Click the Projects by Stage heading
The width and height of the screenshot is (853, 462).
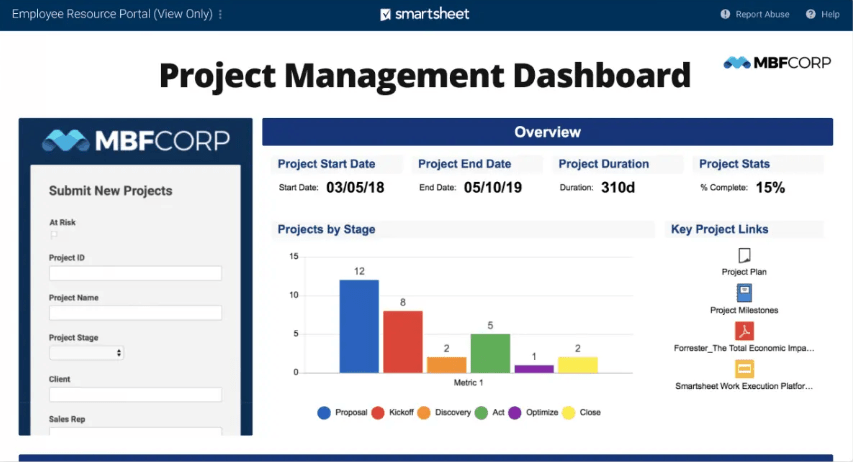click(x=326, y=229)
